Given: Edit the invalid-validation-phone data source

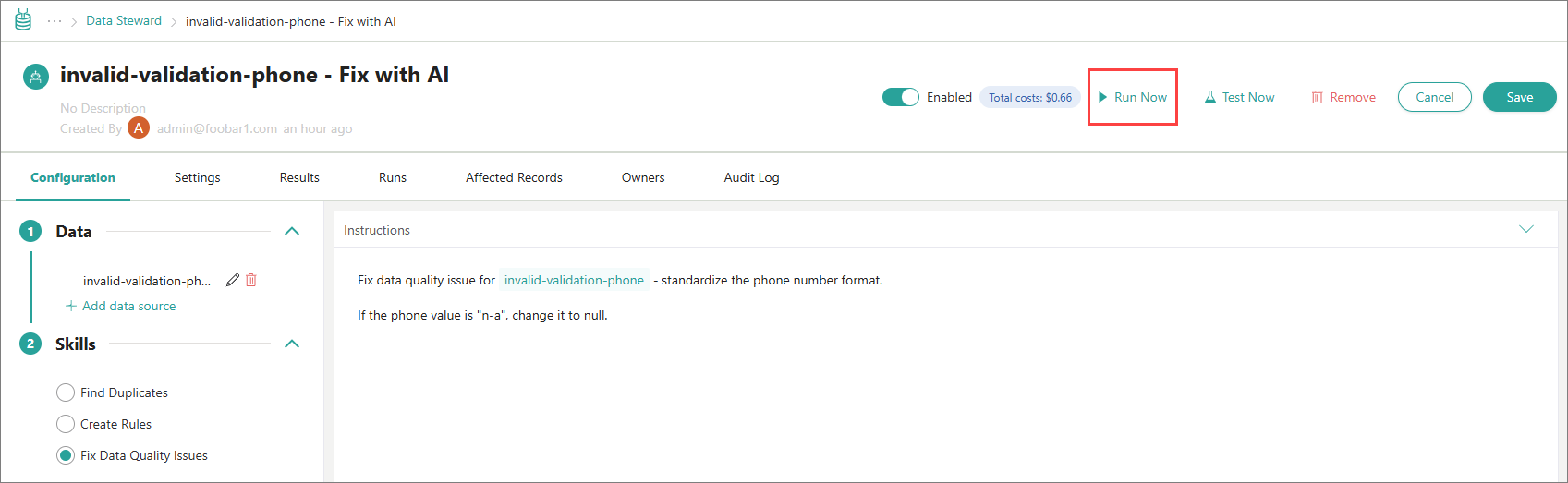Looking at the screenshot, I should tap(233, 280).
